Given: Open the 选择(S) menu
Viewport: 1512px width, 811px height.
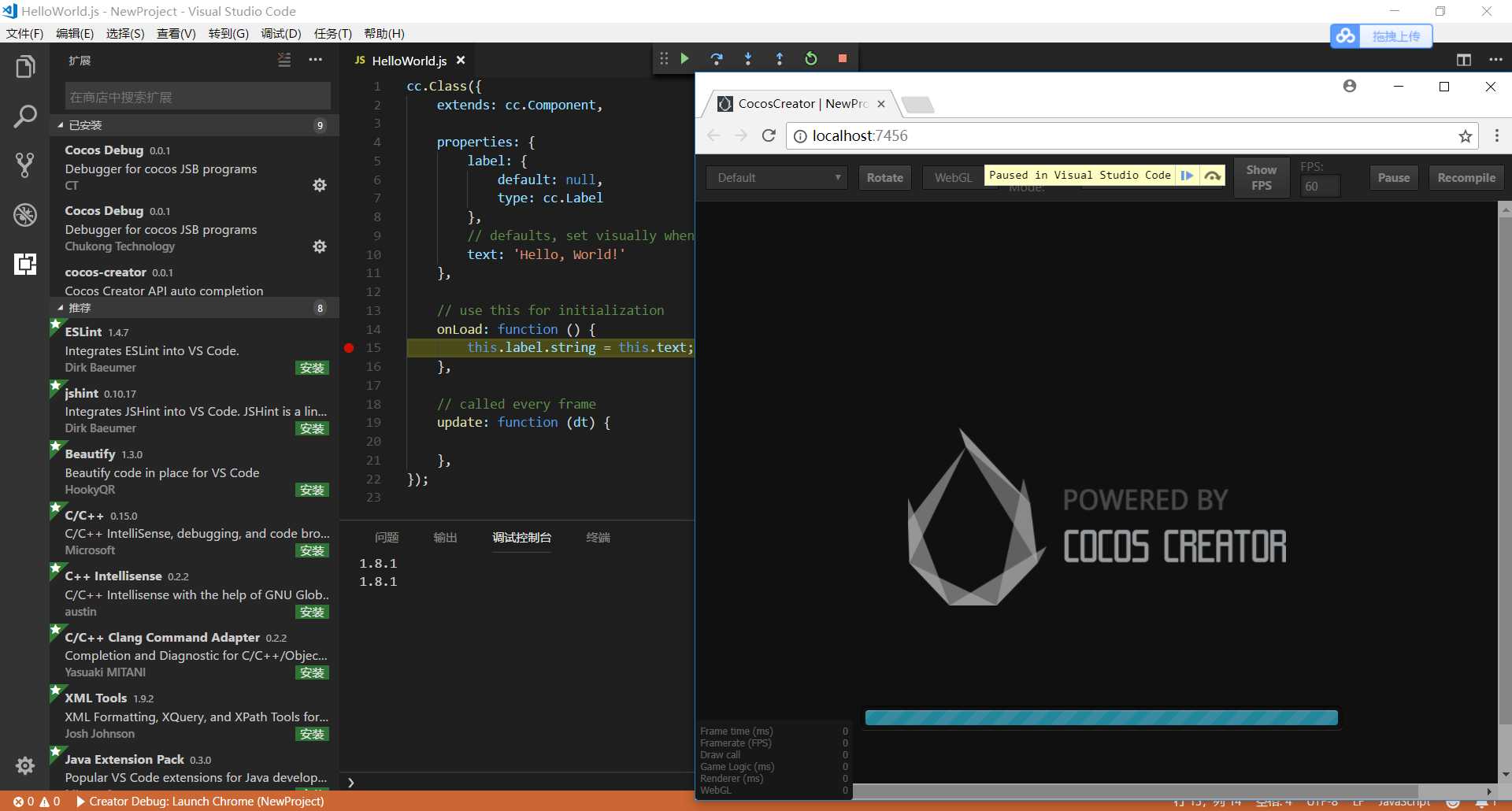Looking at the screenshot, I should click(x=125, y=33).
